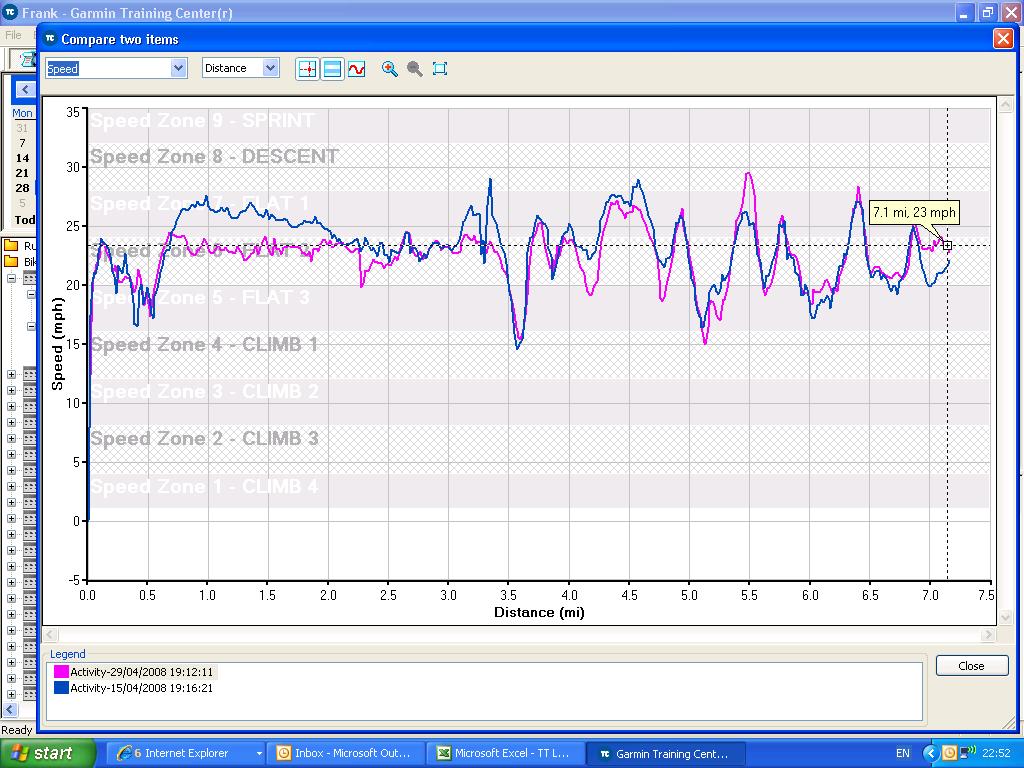
Task: Toggle the graph smoothing curve button
Action: point(356,69)
